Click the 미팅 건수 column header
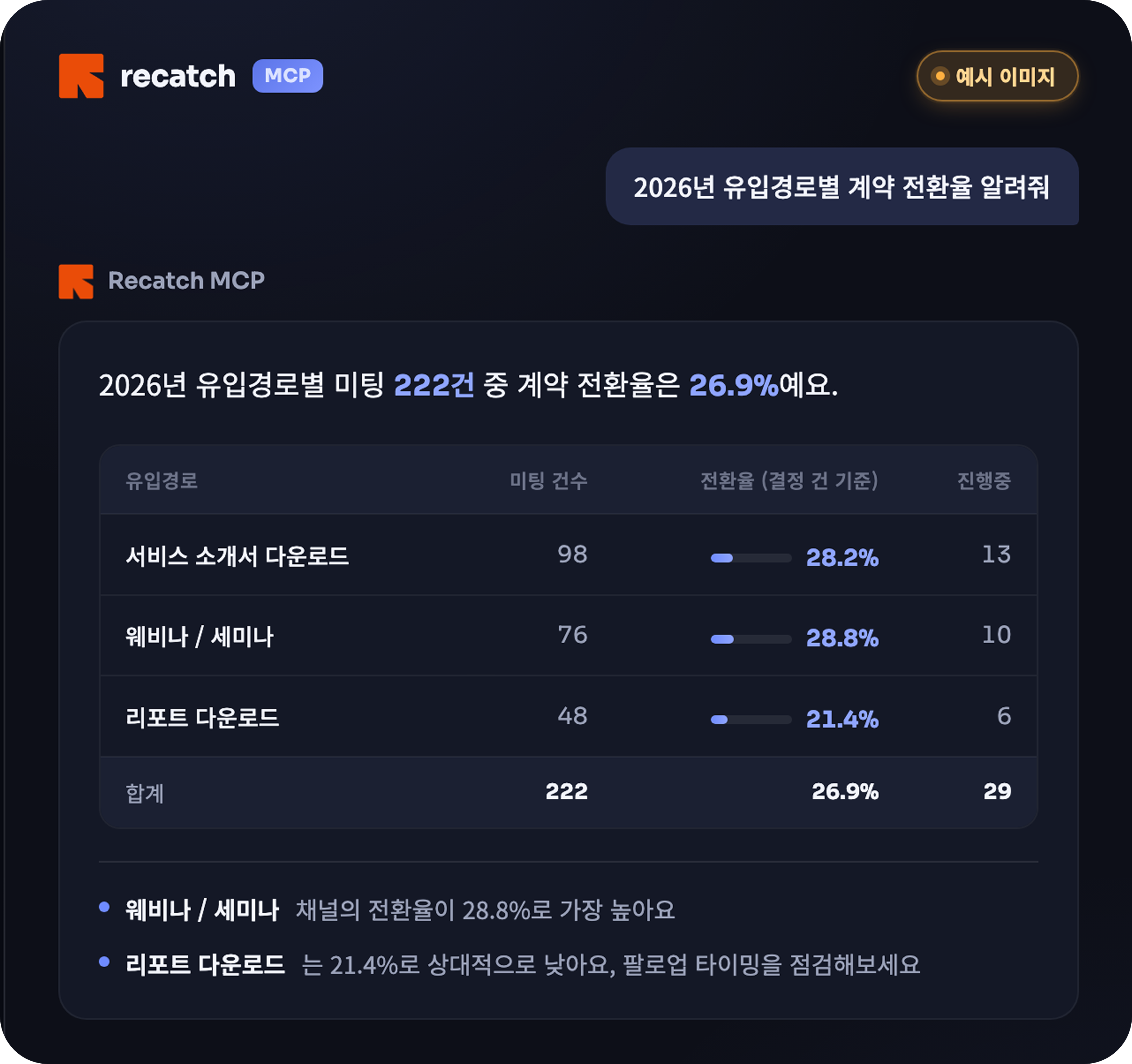The height and width of the screenshot is (1064, 1132). tap(548, 481)
